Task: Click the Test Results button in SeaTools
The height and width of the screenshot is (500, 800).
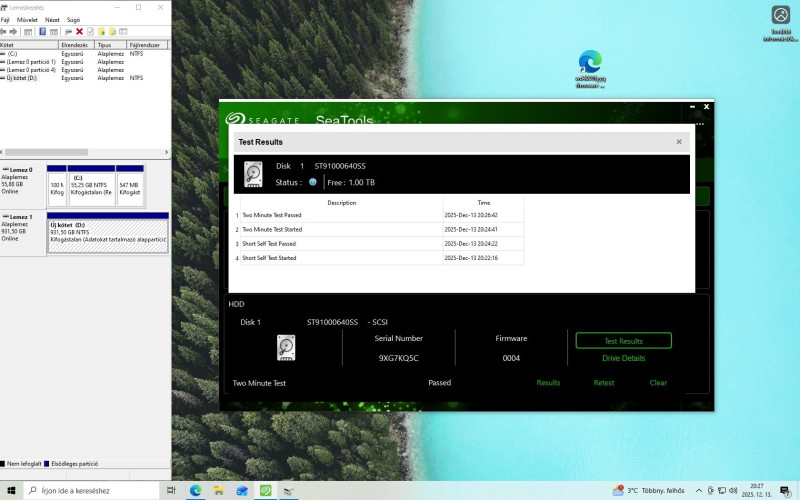Action: click(x=623, y=341)
